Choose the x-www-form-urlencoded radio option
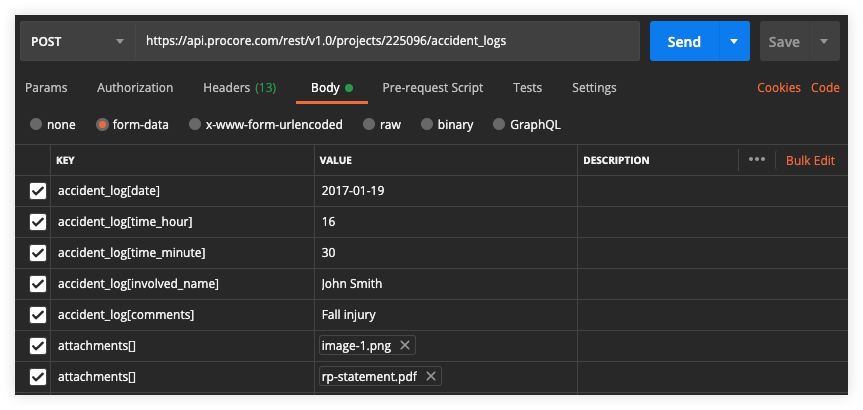The image size is (863, 410). tap(266, 125)
